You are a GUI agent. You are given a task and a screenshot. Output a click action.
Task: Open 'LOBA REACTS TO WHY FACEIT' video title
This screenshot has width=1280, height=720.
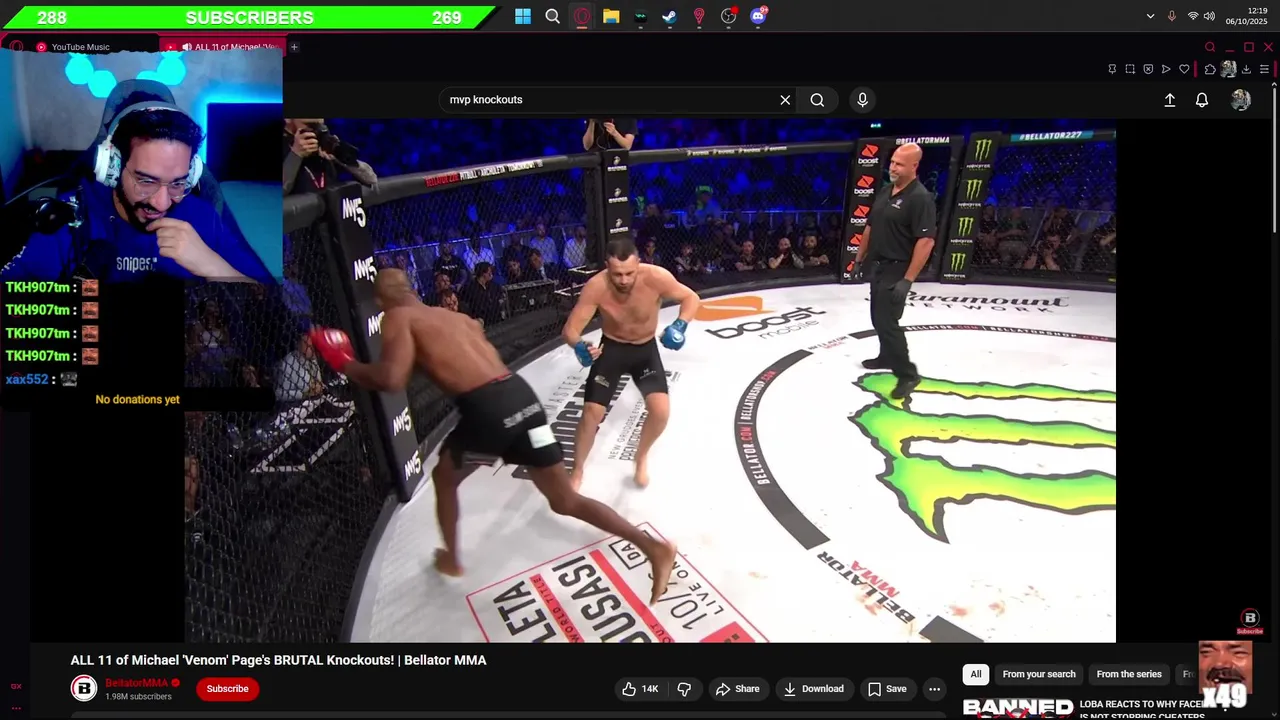[x=1141, y=709]
